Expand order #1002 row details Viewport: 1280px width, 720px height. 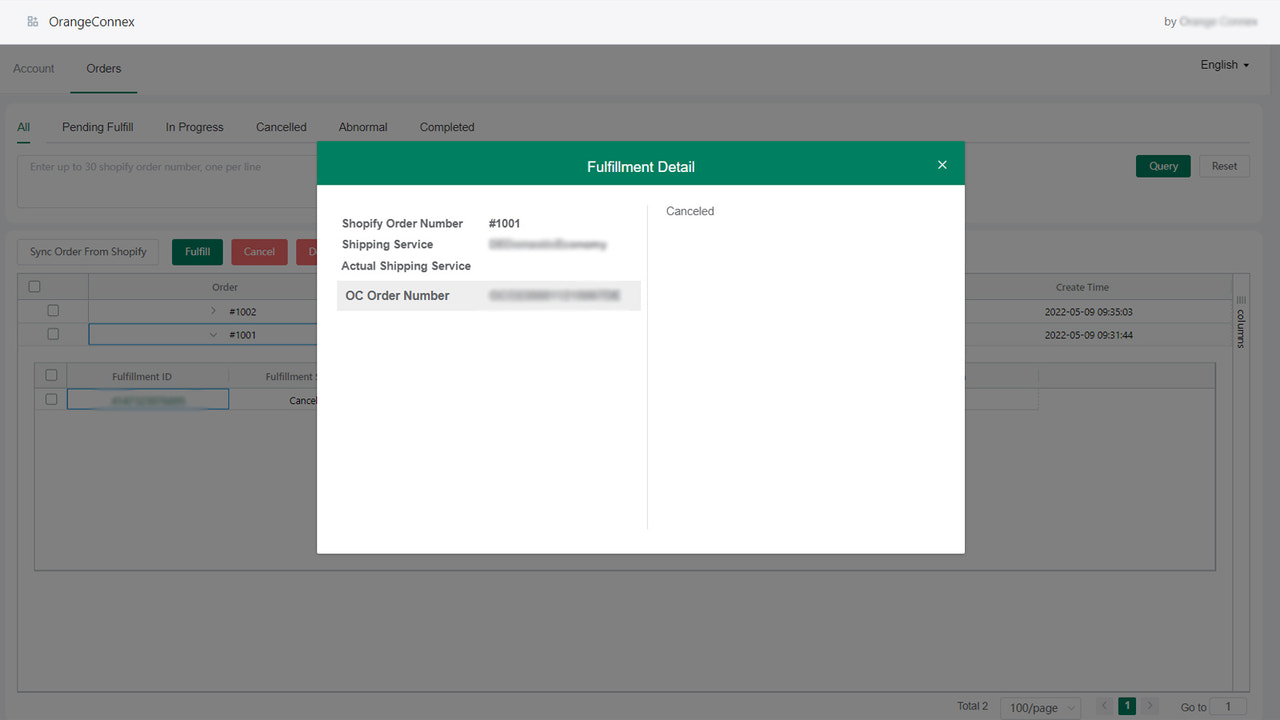click(x=212, y=310)
